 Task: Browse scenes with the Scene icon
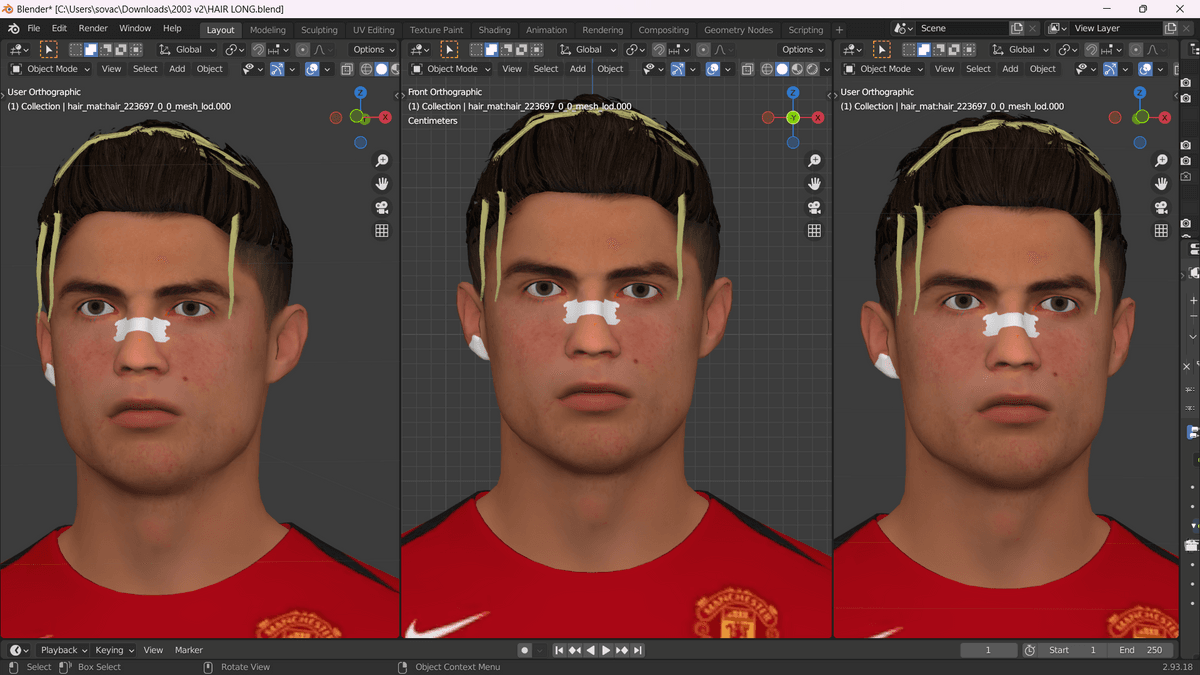pos(904,29)
